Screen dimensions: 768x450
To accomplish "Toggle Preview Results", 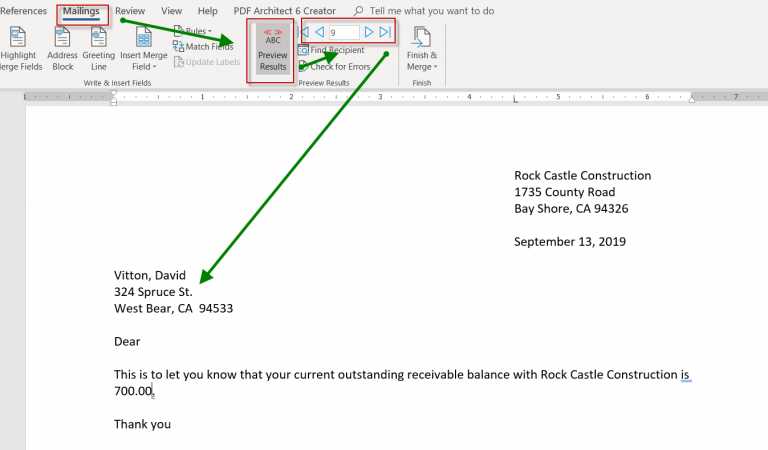I will [x=272, y=50].
